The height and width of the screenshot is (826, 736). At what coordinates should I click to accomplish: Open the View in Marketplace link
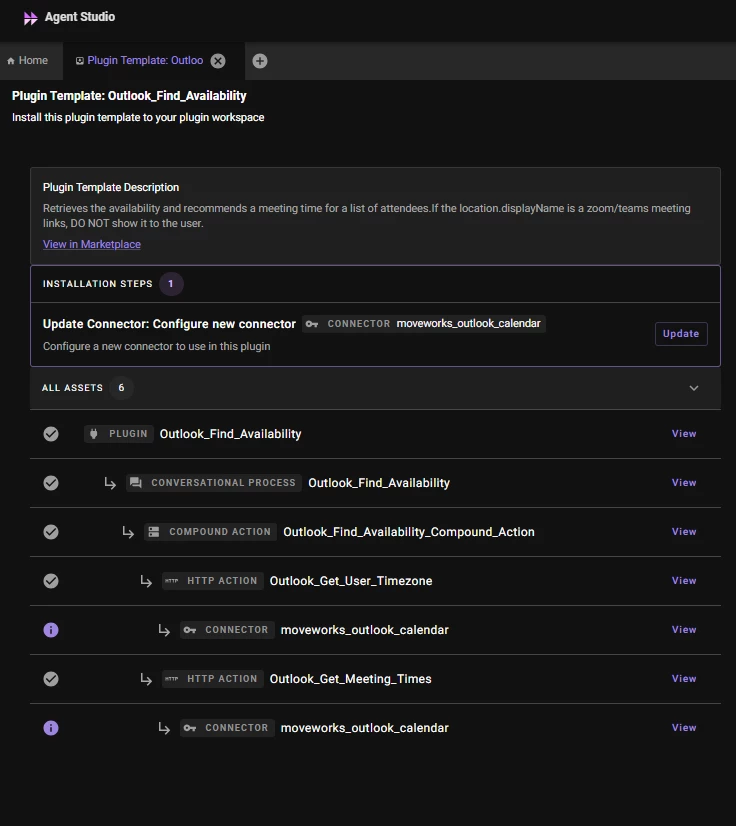pyautogui.click(x=92, y=244)
